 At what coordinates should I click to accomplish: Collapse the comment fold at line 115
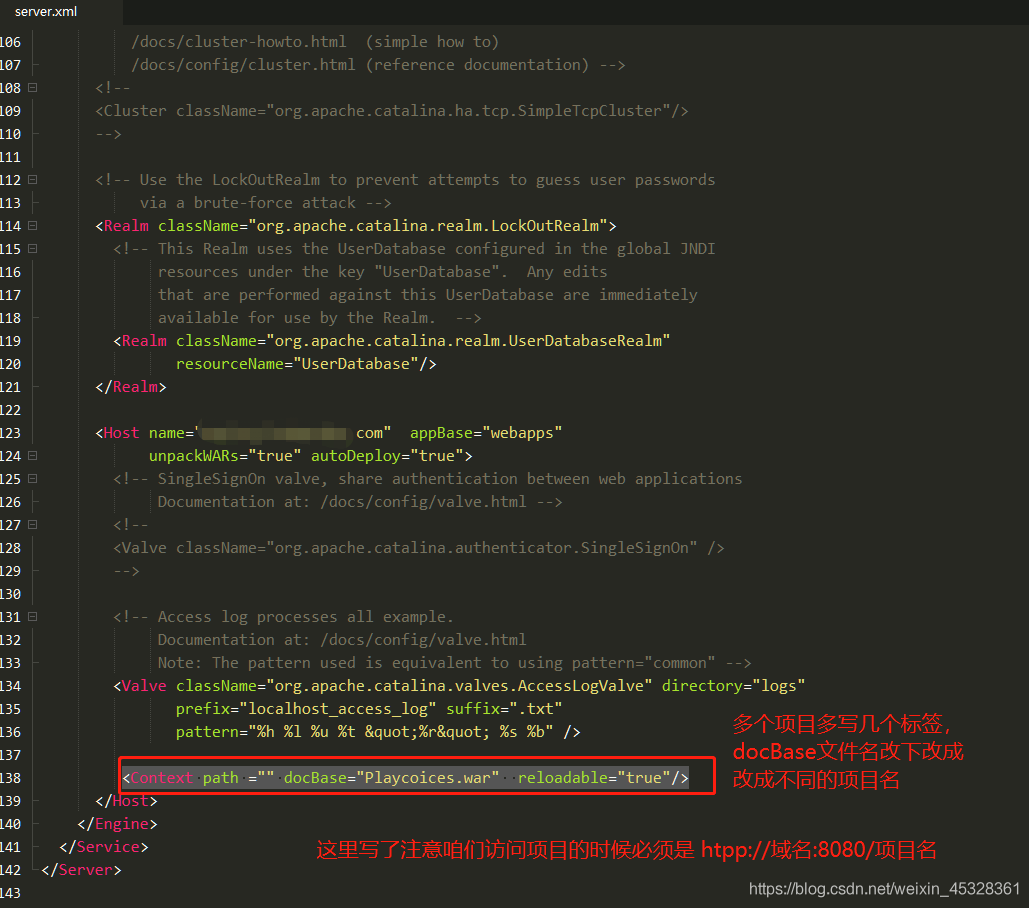(32, 249)
